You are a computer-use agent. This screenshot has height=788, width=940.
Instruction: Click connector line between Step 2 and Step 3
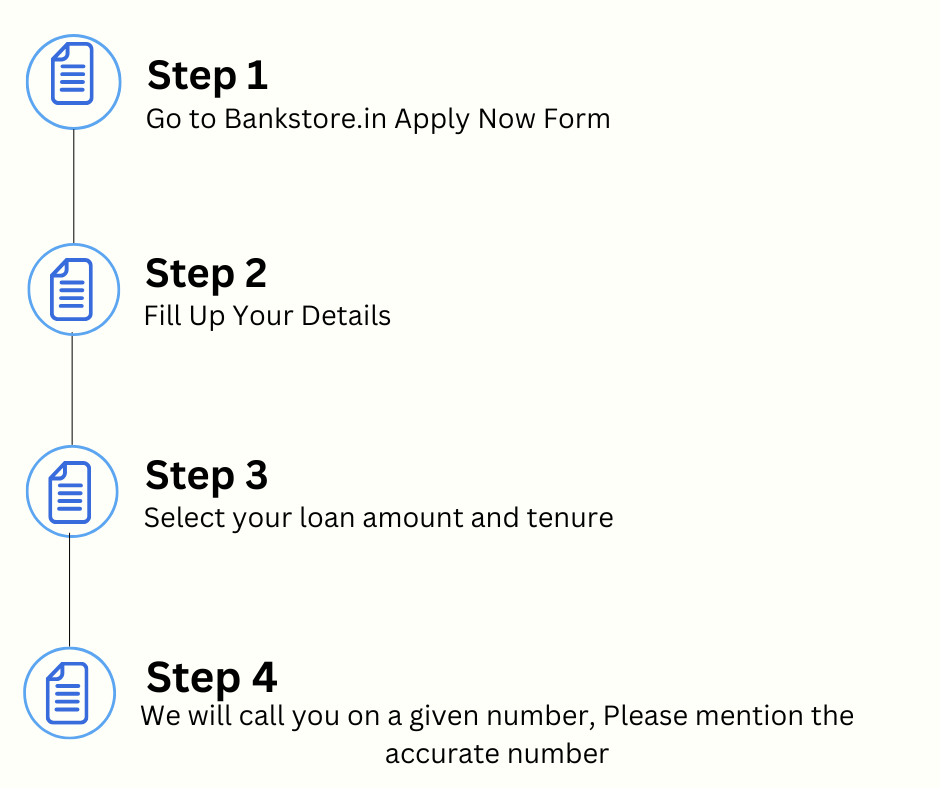point(72,390)
